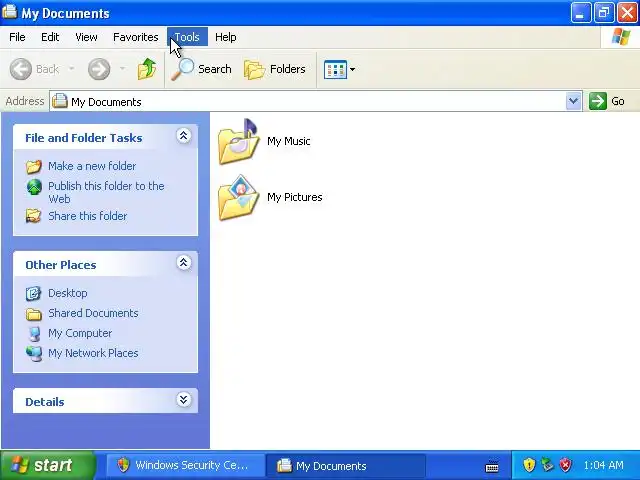
Task: Click the My Pictures folder label
Action: coord(295,197)
